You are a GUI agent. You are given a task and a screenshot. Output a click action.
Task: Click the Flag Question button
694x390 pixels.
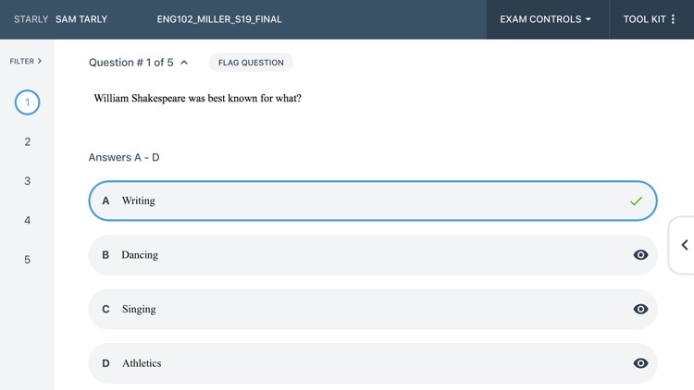click(x=251, y=62)
